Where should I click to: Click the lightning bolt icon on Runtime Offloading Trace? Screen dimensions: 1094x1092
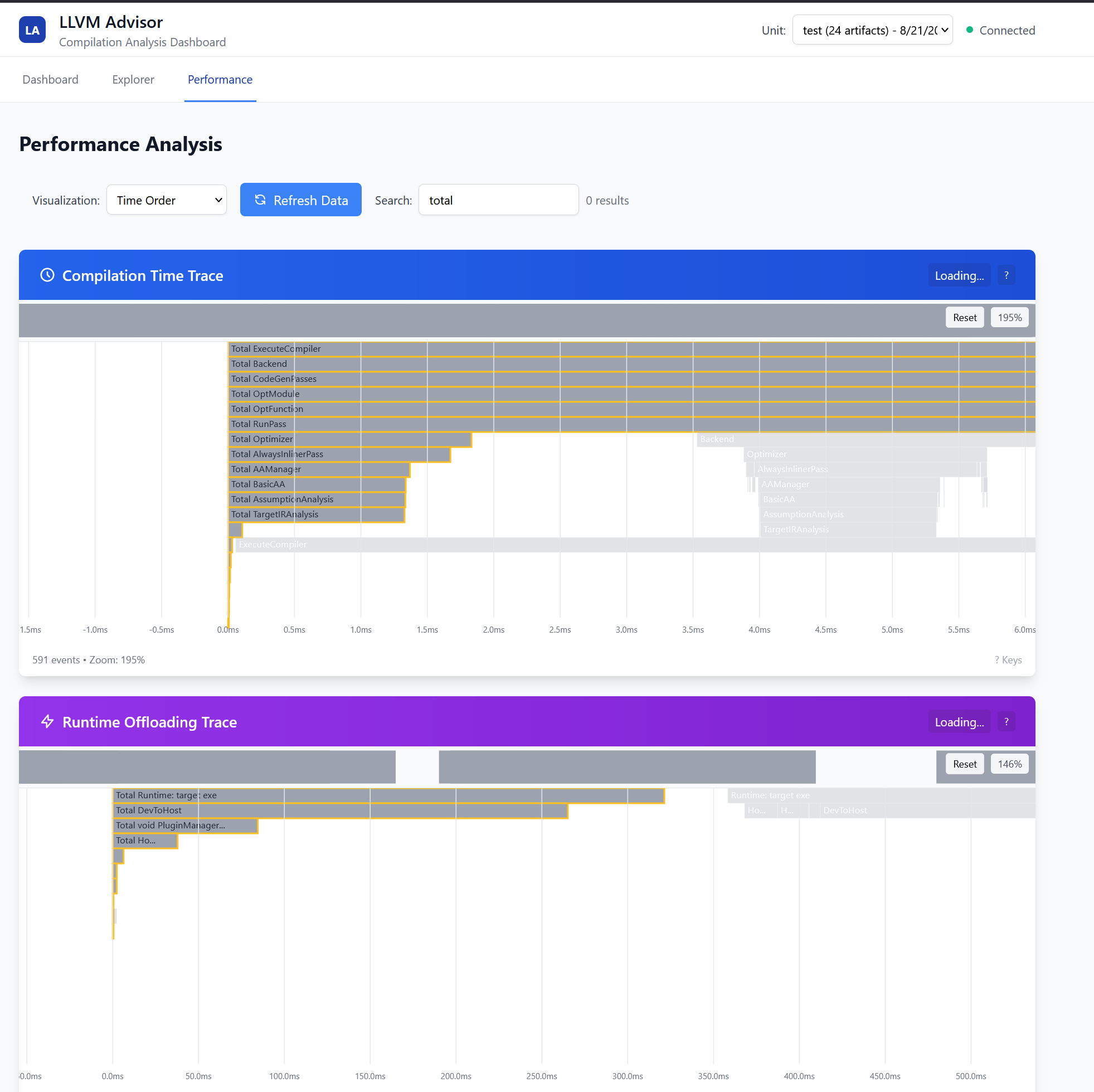[47, 721]
